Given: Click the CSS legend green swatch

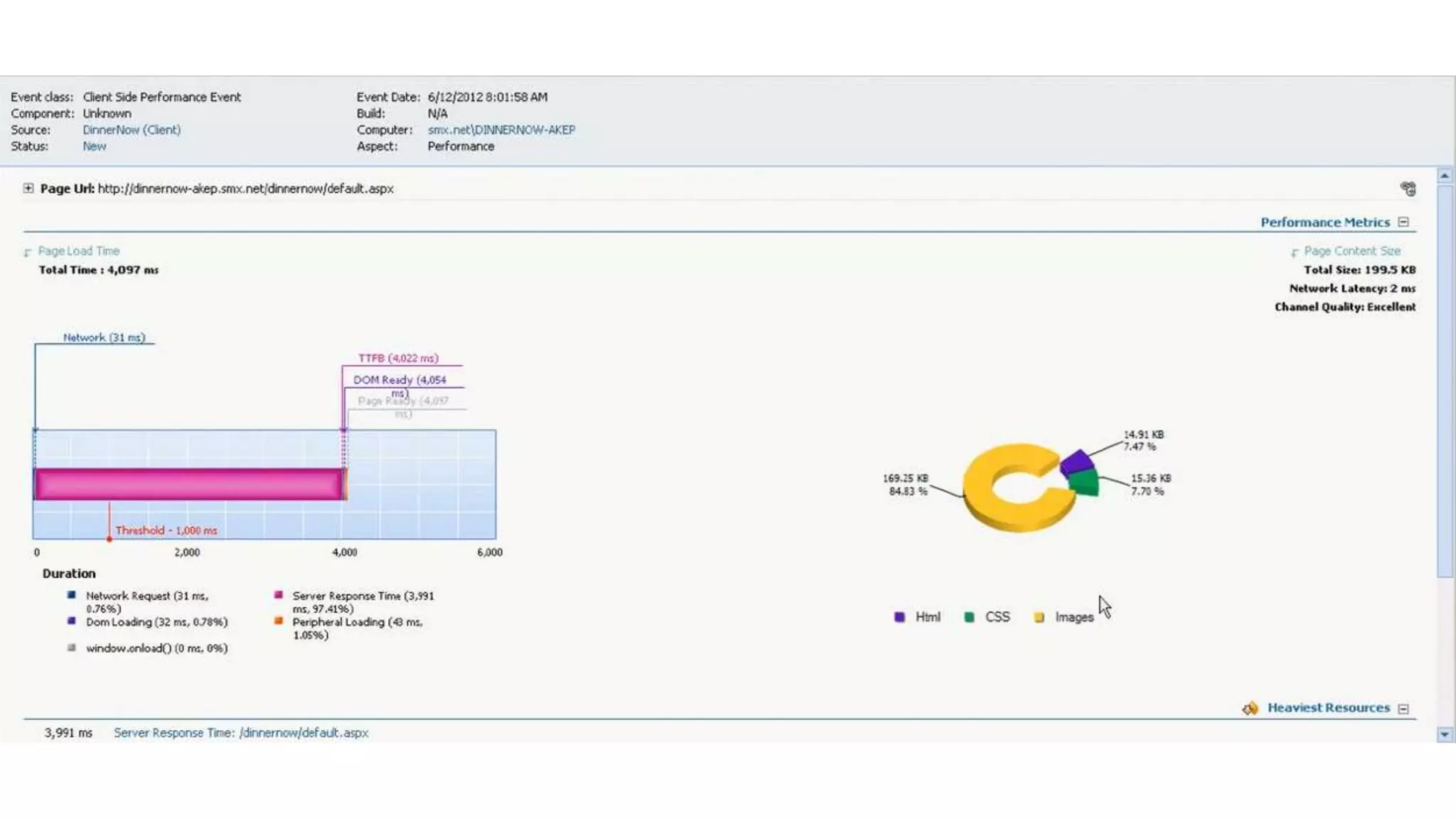Looking at the screenshot, I should click(x=969, y=617).
